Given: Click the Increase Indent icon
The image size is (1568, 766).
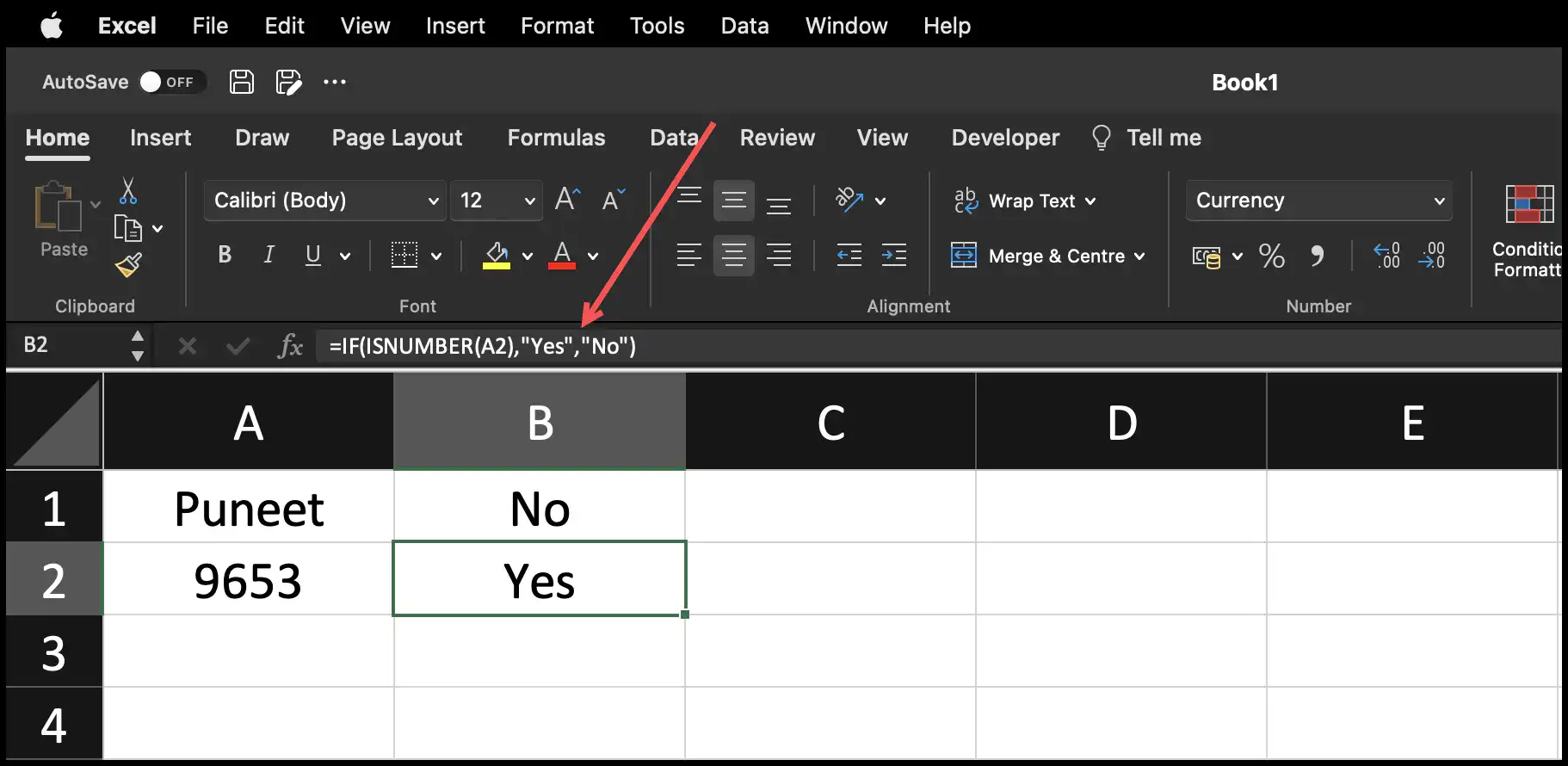Looking at the screenshot, I should [x=894, y=256].
